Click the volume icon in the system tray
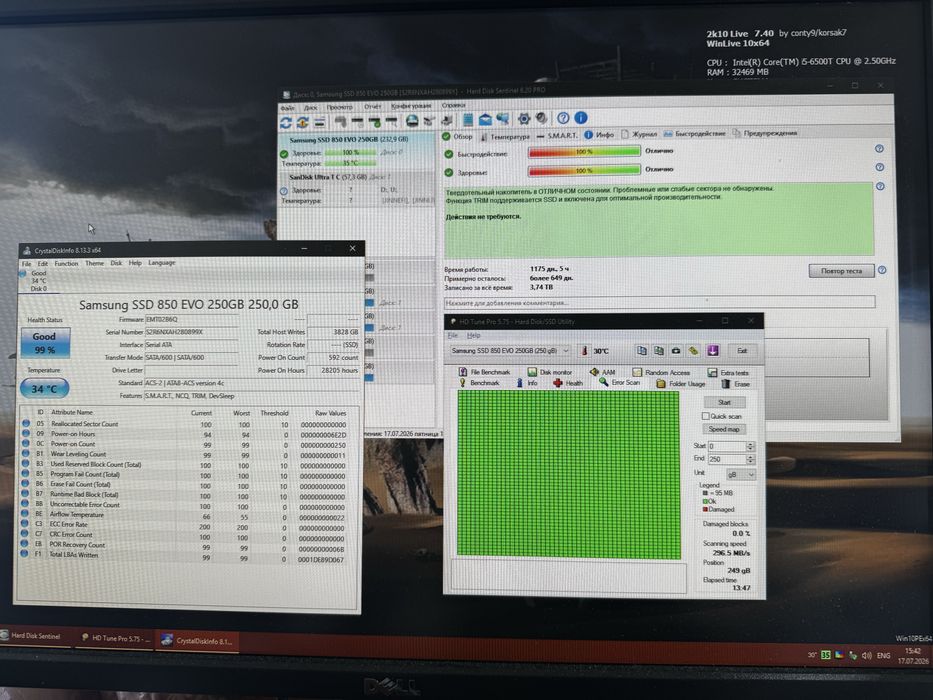 (x=866, y=655)
